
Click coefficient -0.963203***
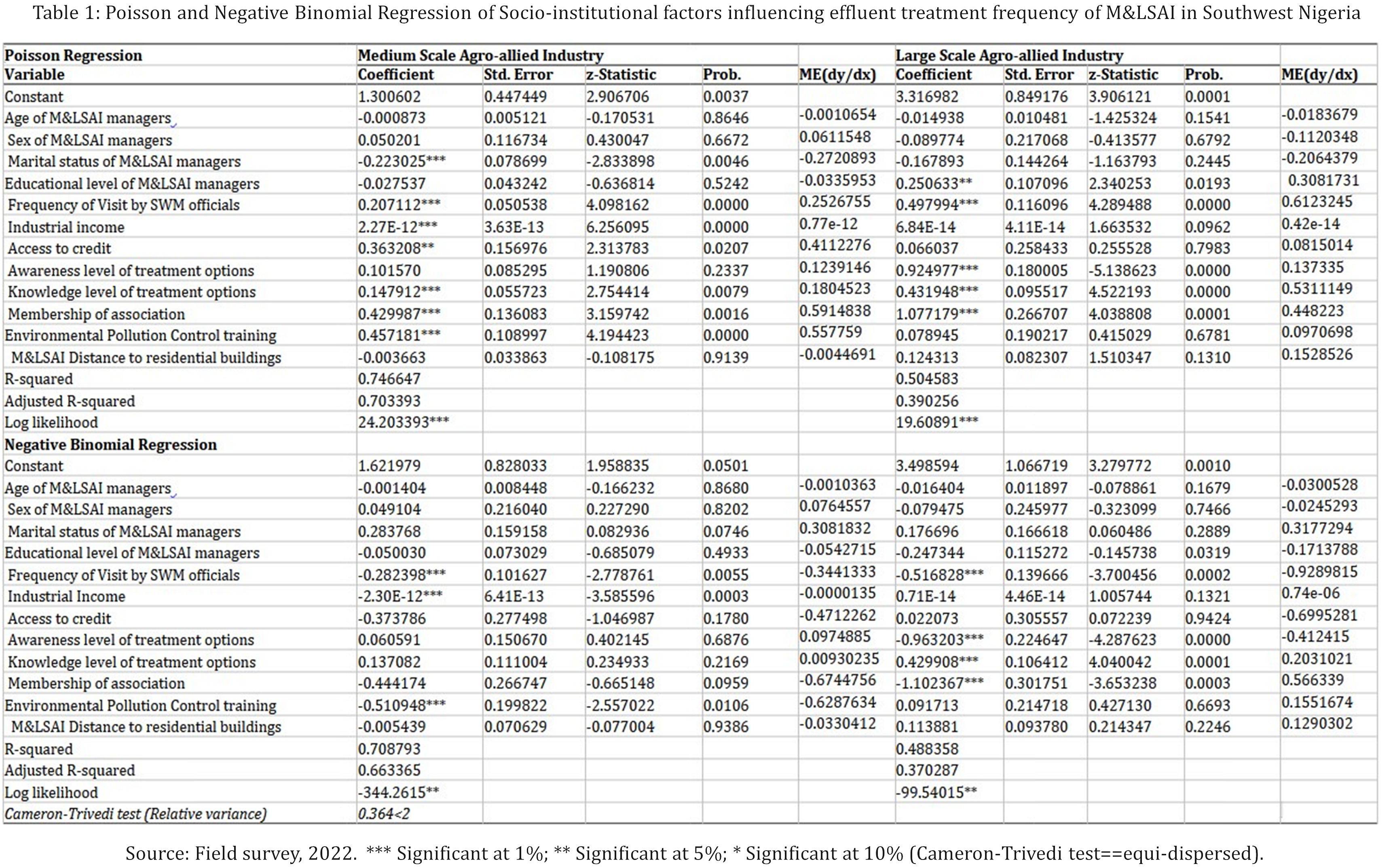(x=939, y=640)
